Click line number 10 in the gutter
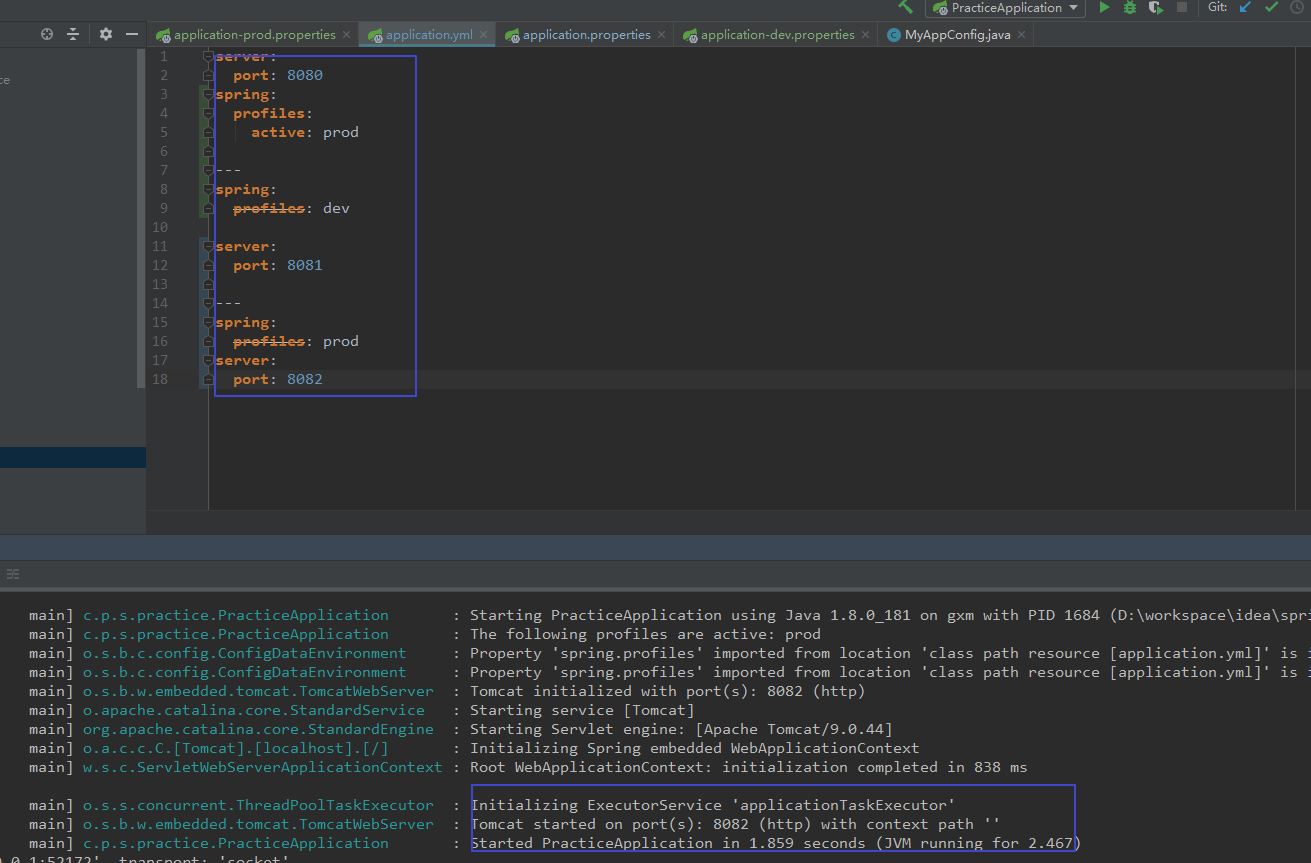 click(160, 227)
